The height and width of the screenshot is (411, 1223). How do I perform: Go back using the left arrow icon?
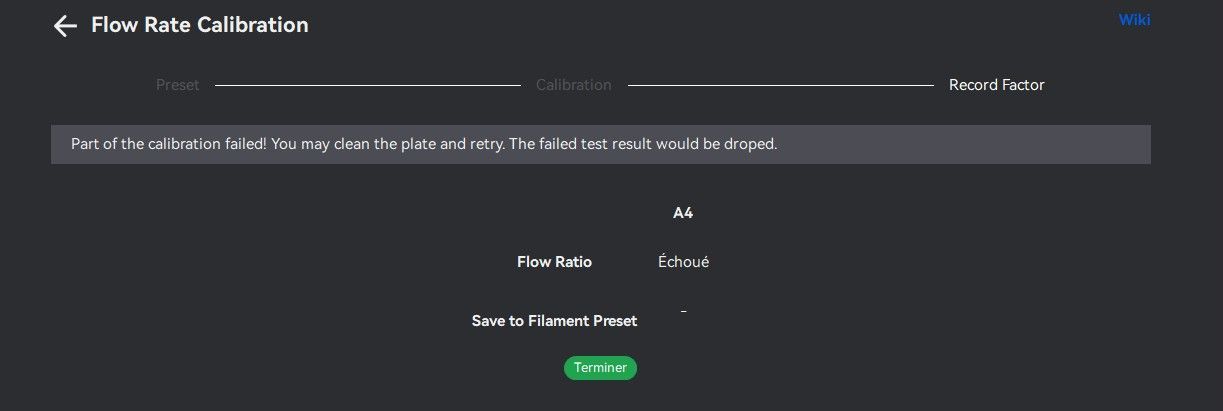pyautogui.click(x=65, y=26)
